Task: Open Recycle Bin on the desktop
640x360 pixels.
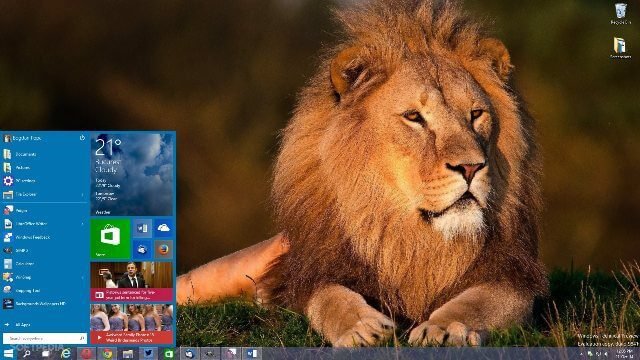Action: point(620,13)
